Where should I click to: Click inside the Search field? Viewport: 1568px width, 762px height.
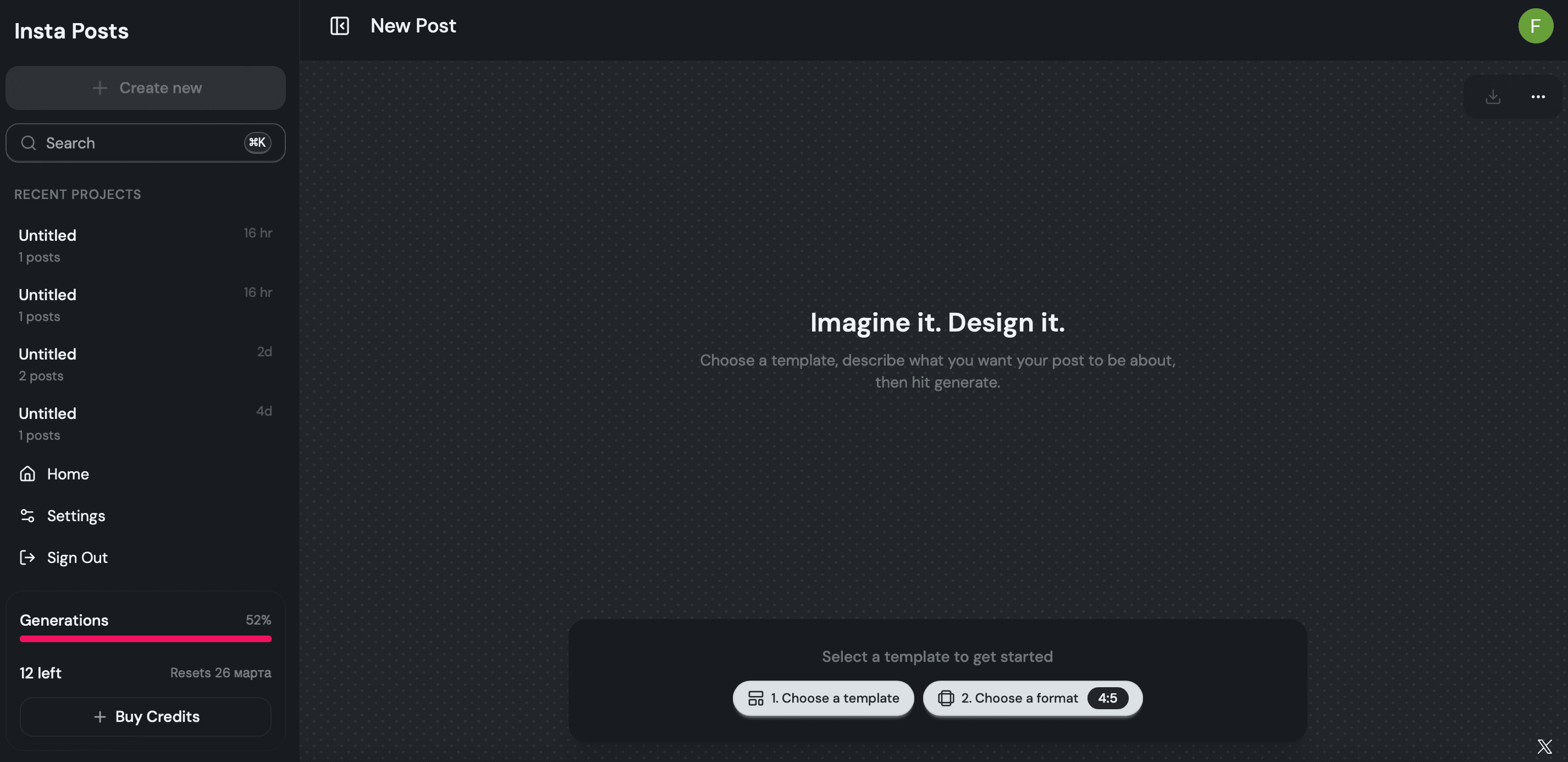122,142
